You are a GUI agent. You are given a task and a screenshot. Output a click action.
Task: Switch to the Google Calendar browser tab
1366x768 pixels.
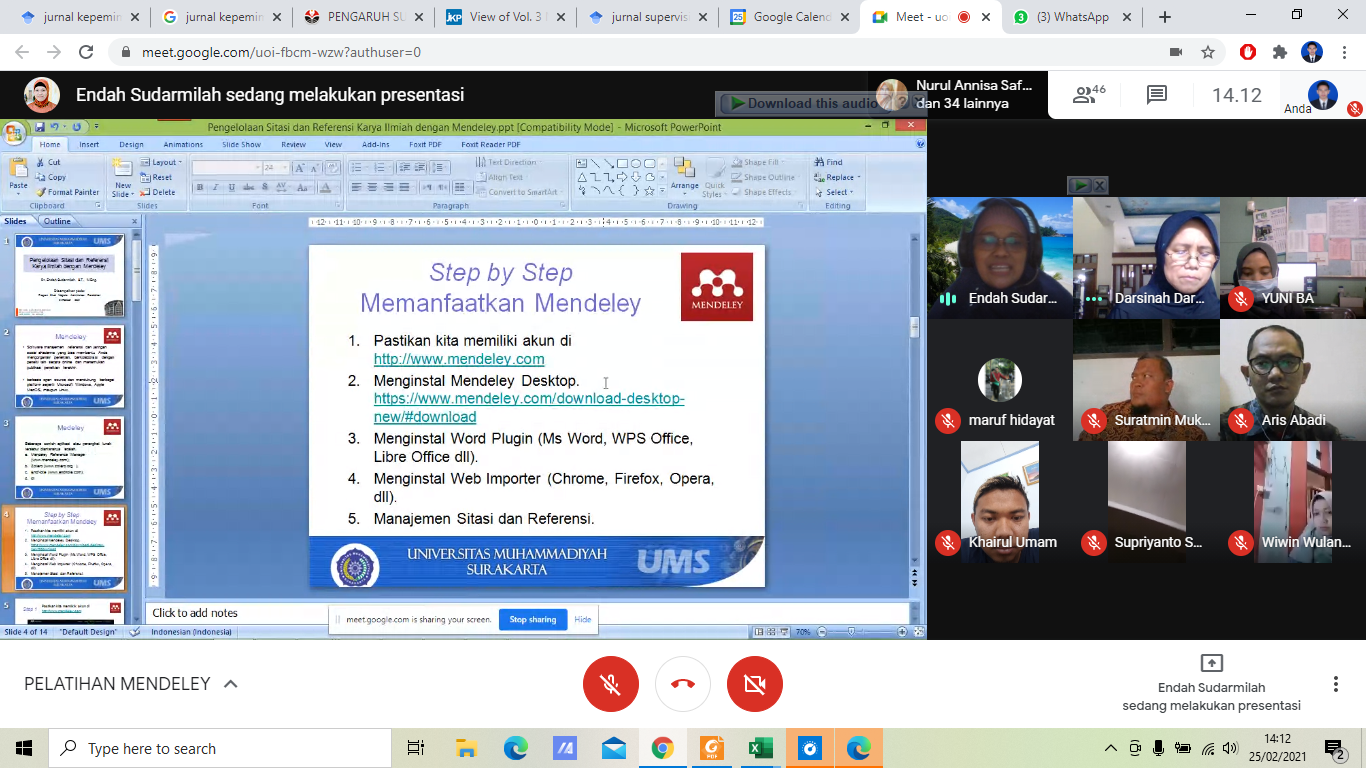point(792,17)
